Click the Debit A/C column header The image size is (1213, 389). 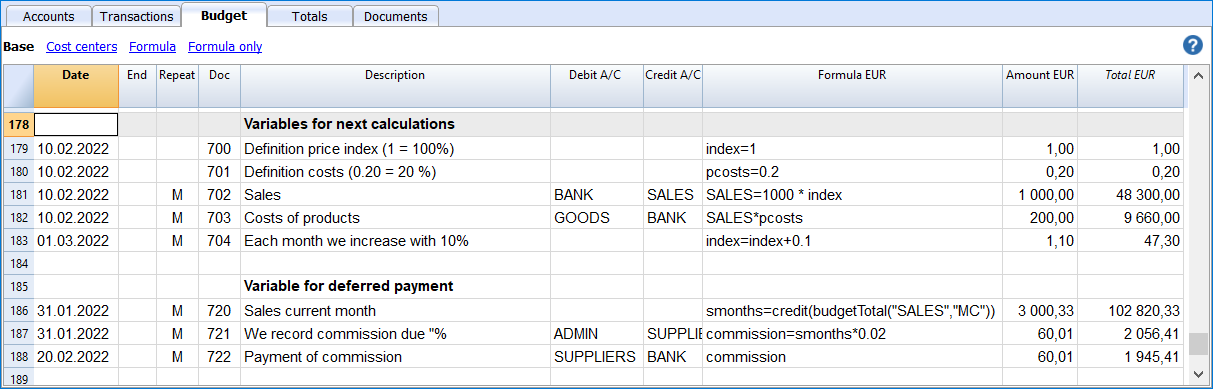tap(597, 86)
